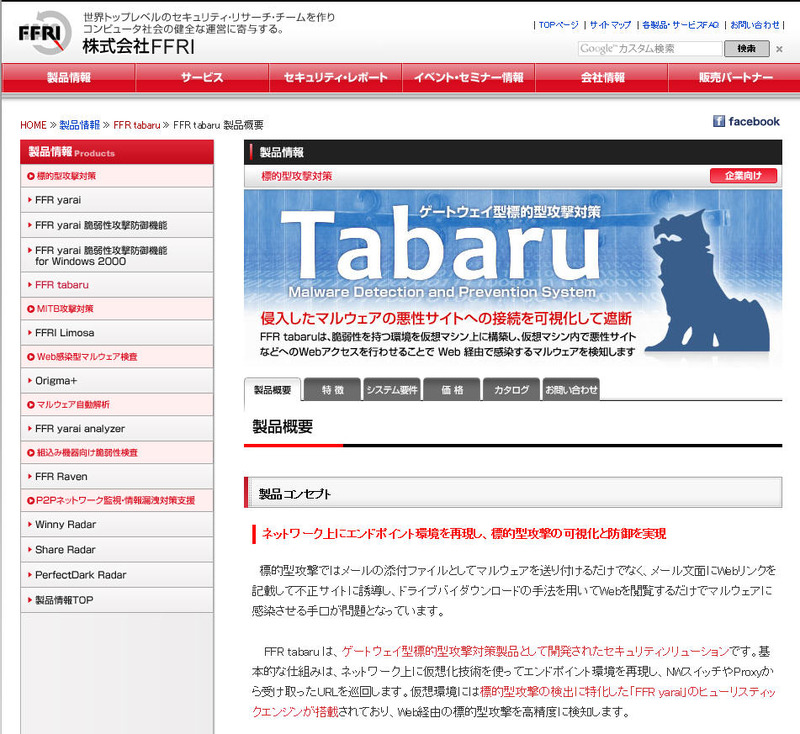Image resolution: width=800 pixels, height=734 pixels.
Task: Focus the Google custom search field
Action: (648, 48)
